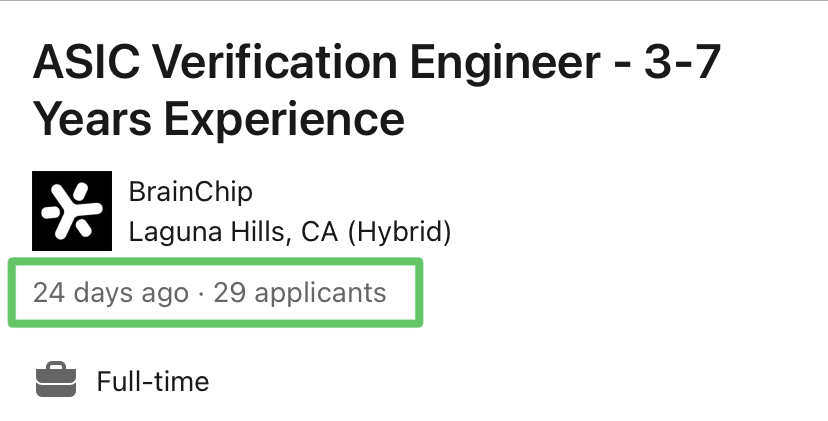This screenshot has height=421, width=828.
Task: Select the Full-time employment type label
Action: [x=152, y=381]
